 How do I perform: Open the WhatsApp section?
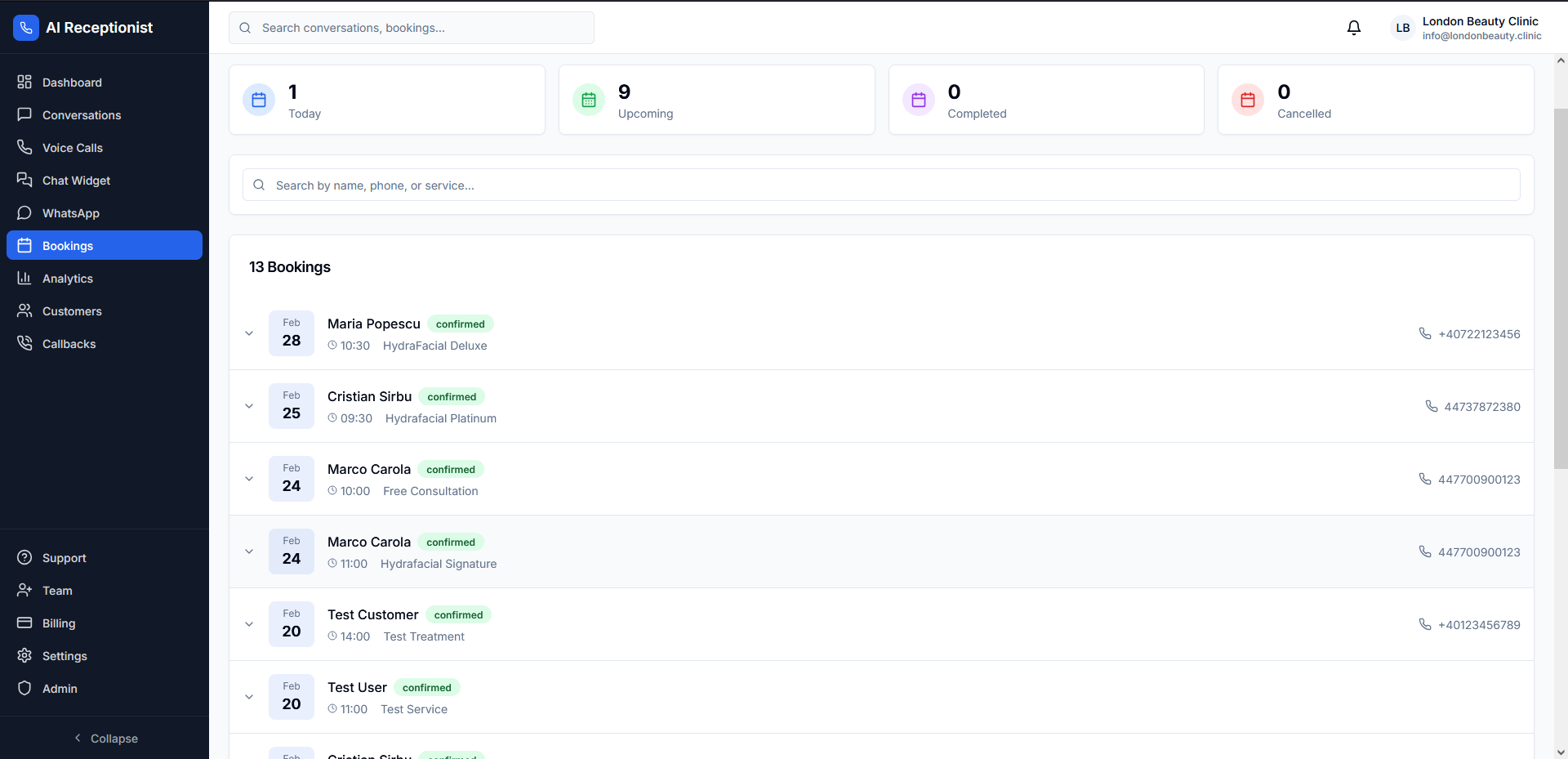coord(71,213)
